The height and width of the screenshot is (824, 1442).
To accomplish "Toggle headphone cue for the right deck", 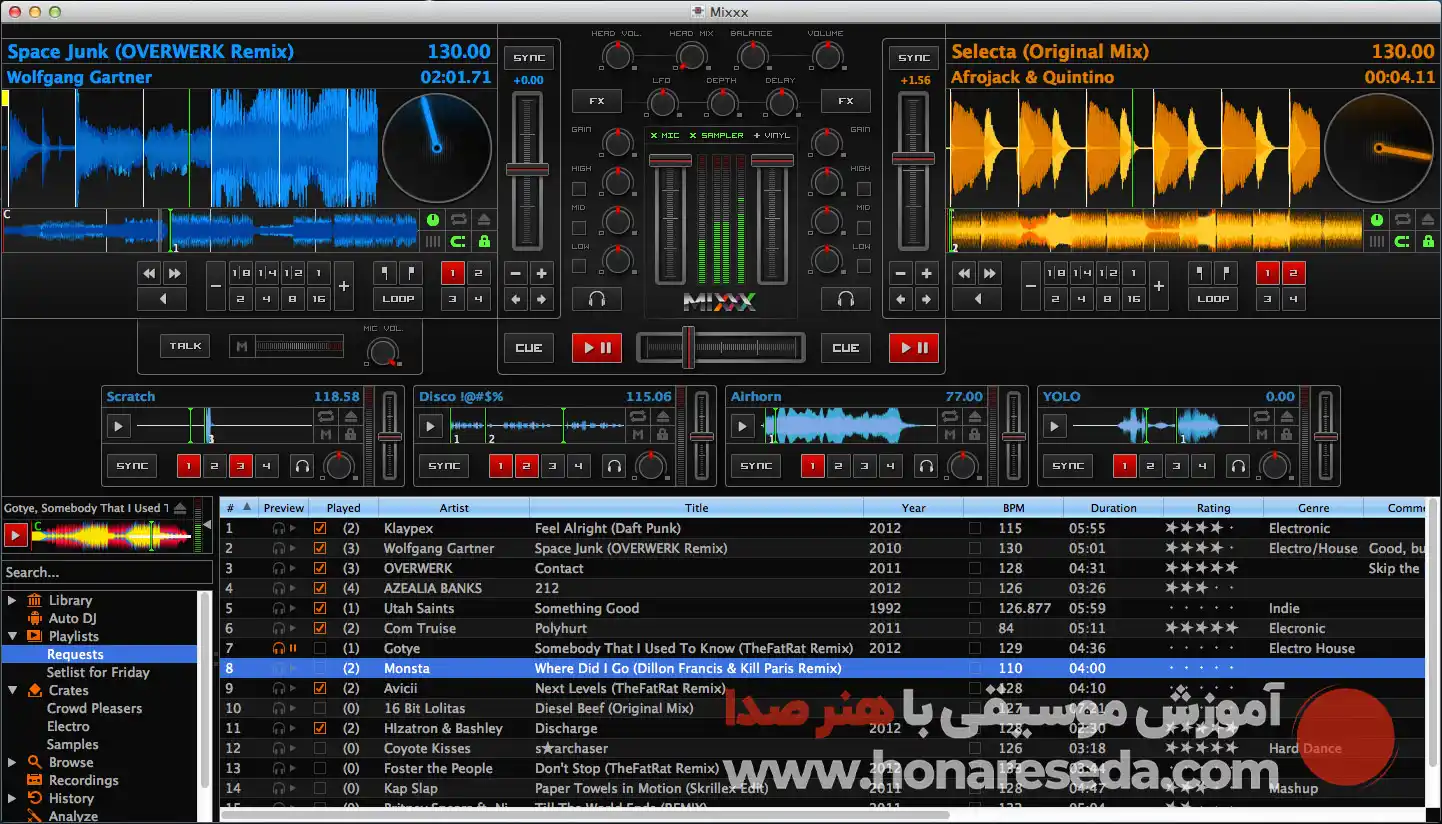I will 846,298.
